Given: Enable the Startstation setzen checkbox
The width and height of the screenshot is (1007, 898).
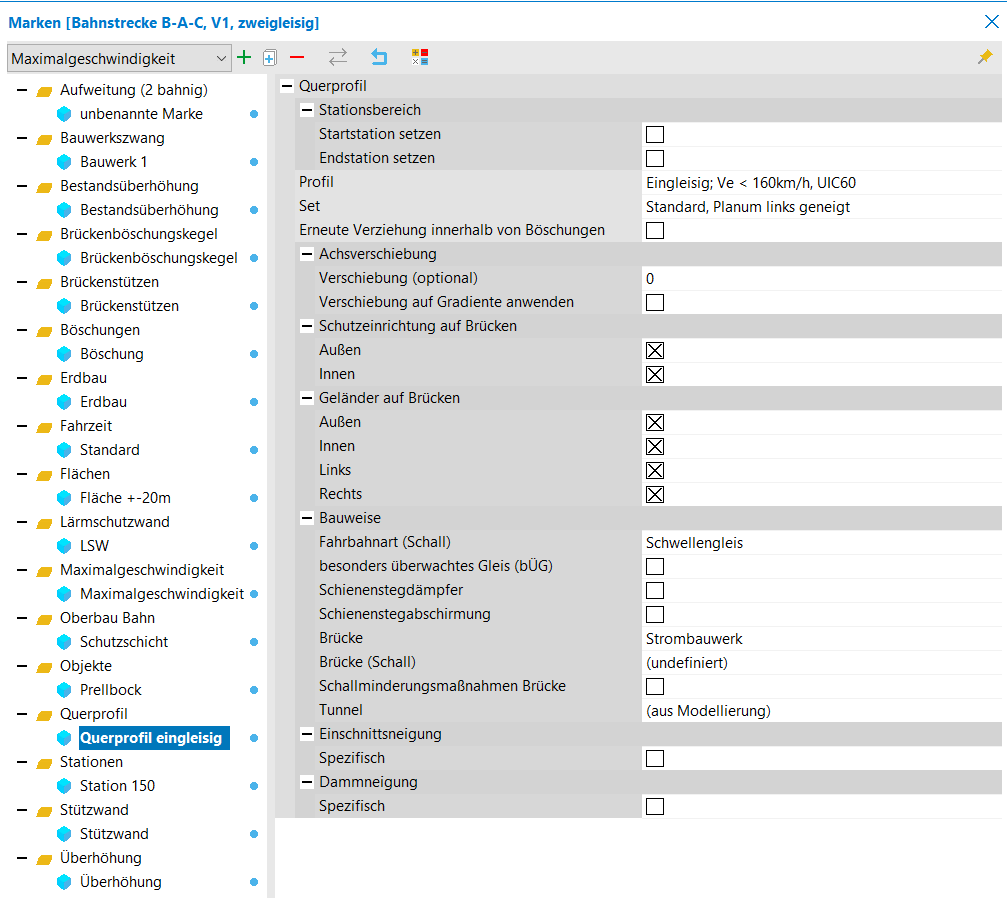Looking at the screenshot, I should [655, 135].
